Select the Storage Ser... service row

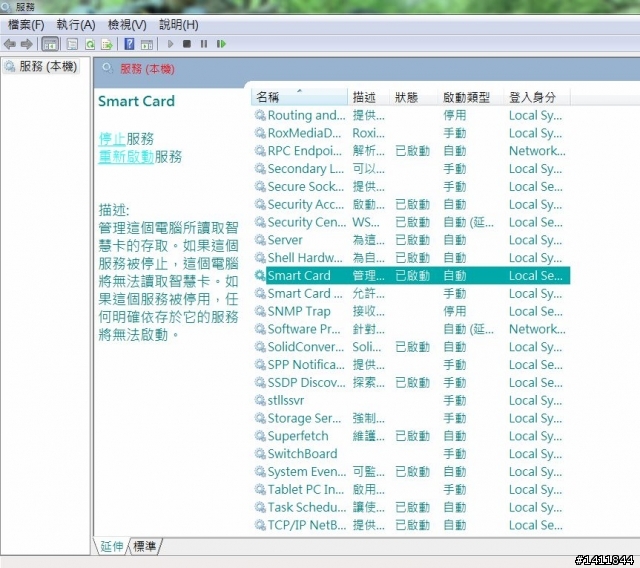(x=411, y=418)
